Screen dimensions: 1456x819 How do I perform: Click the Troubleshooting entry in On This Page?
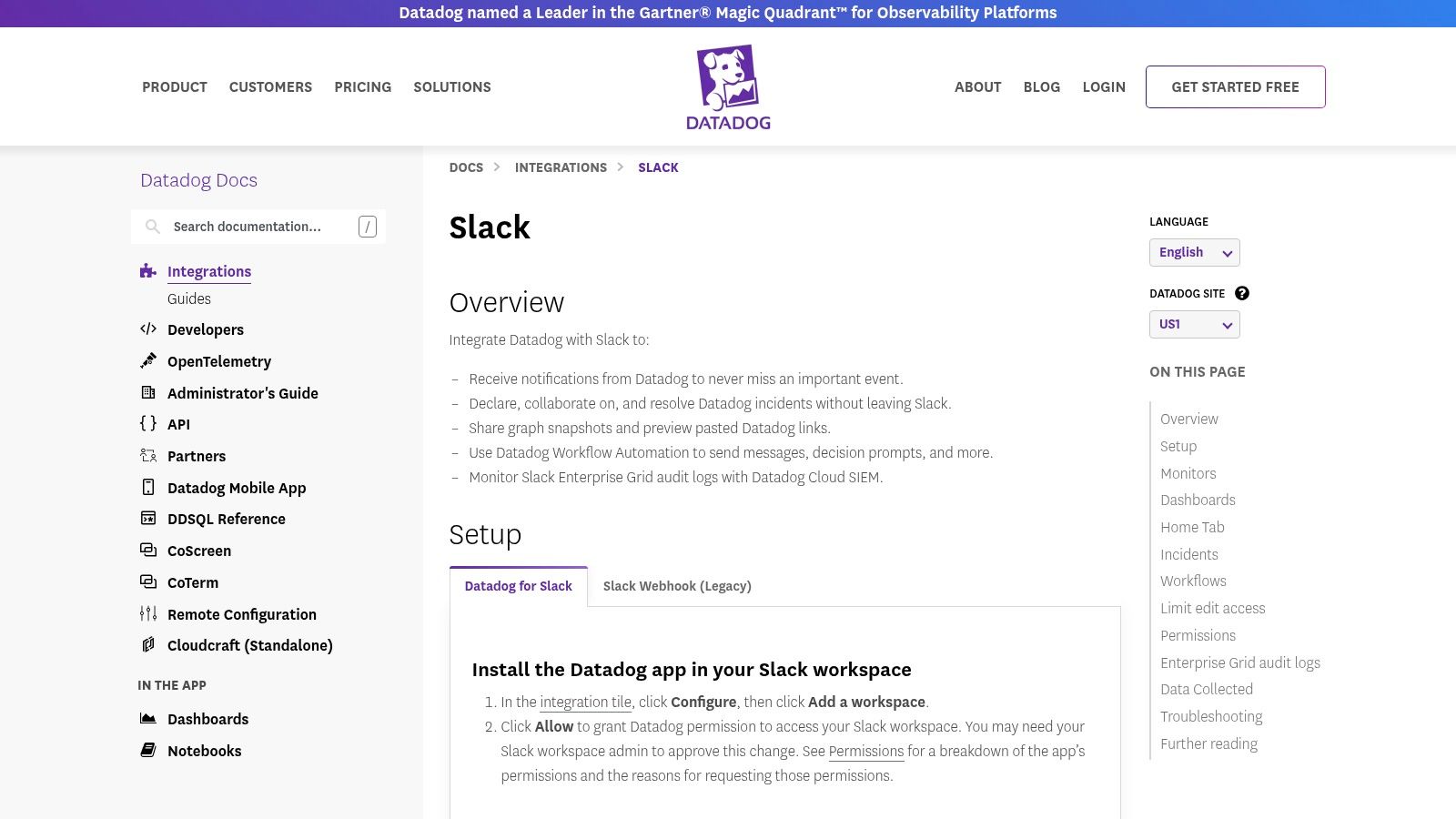click(1211, 716)
